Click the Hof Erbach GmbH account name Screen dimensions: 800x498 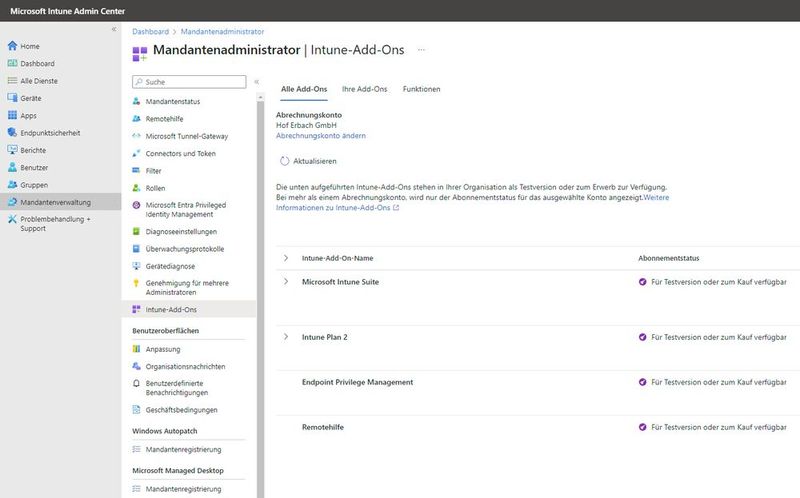pos(307,125)
